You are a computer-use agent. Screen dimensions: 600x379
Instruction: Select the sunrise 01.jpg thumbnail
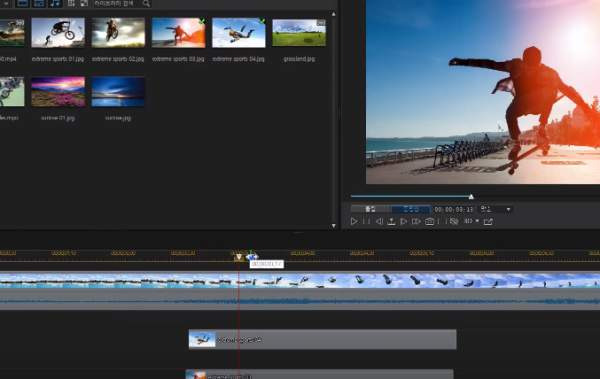pyautogui.click(x=58, y=92)
